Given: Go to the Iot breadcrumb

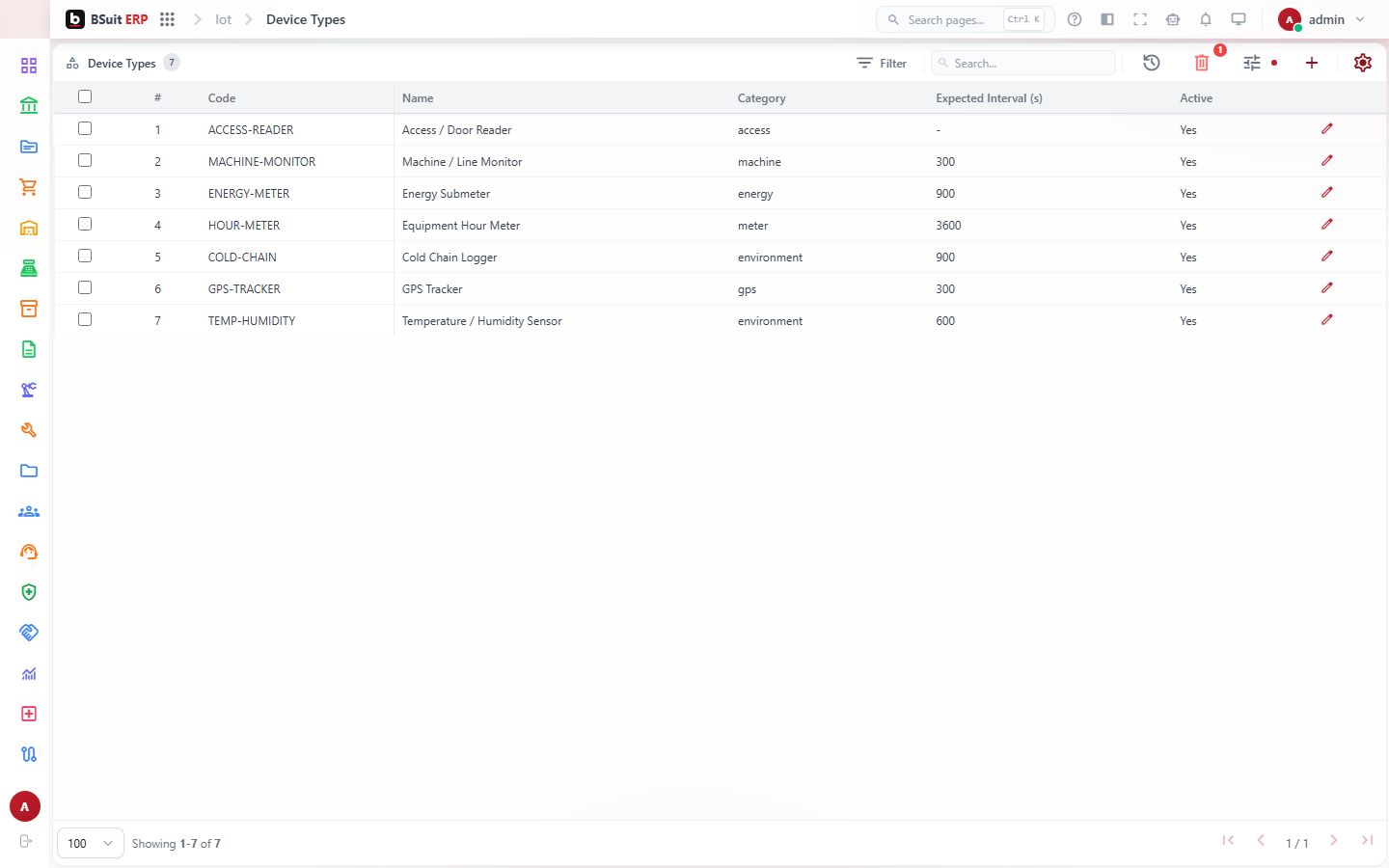Looking at the screenshot, I should 224,19.
